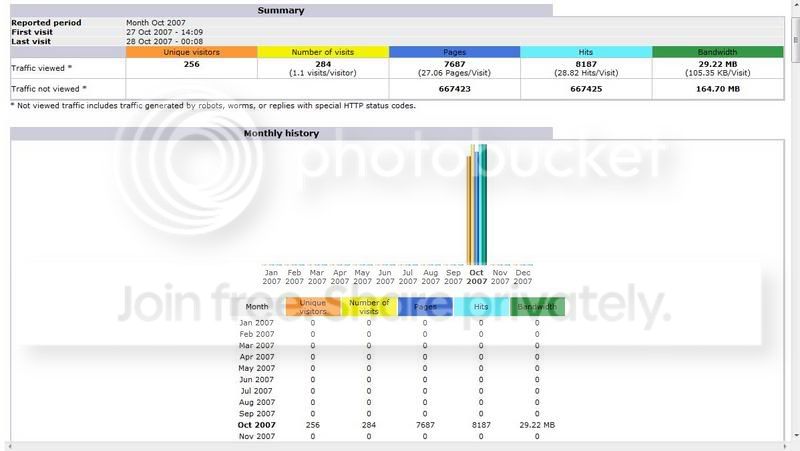Click the '(1.1 visits/visitor)' text

coord(323,73)
